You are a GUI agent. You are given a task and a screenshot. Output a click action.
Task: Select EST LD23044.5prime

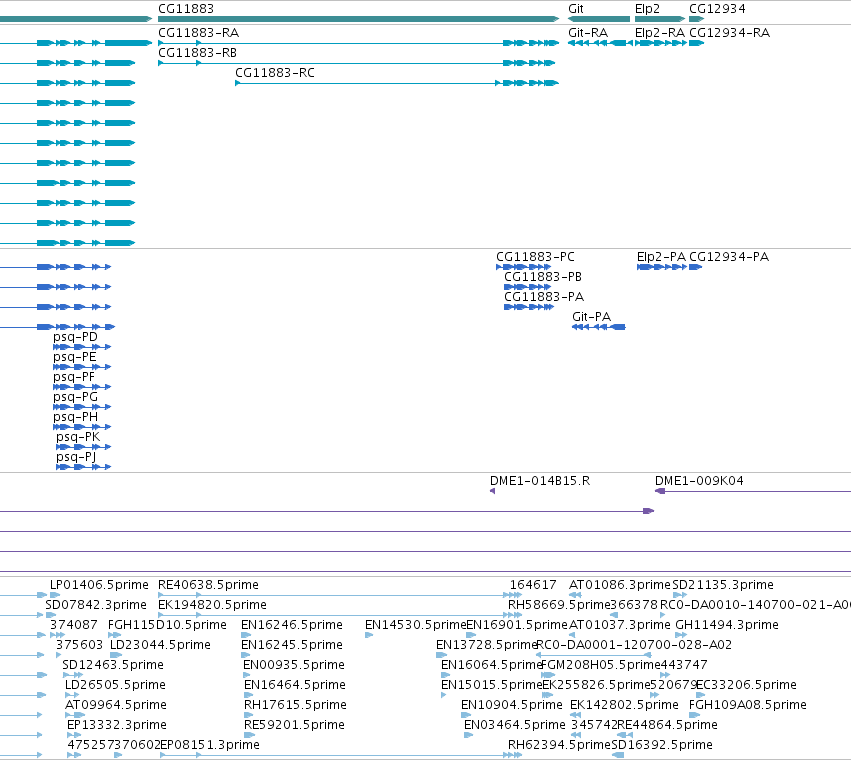click(160, 645)
